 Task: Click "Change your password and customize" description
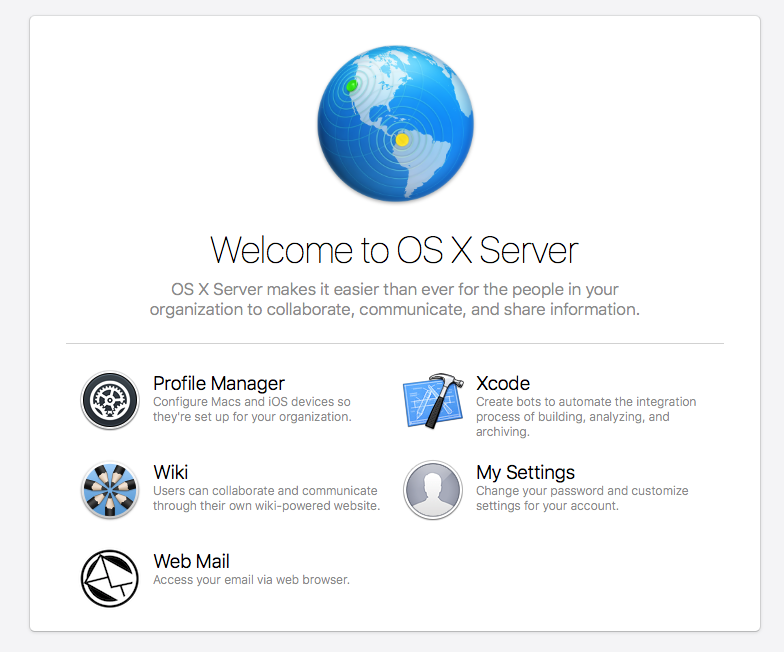pos(582,498)
